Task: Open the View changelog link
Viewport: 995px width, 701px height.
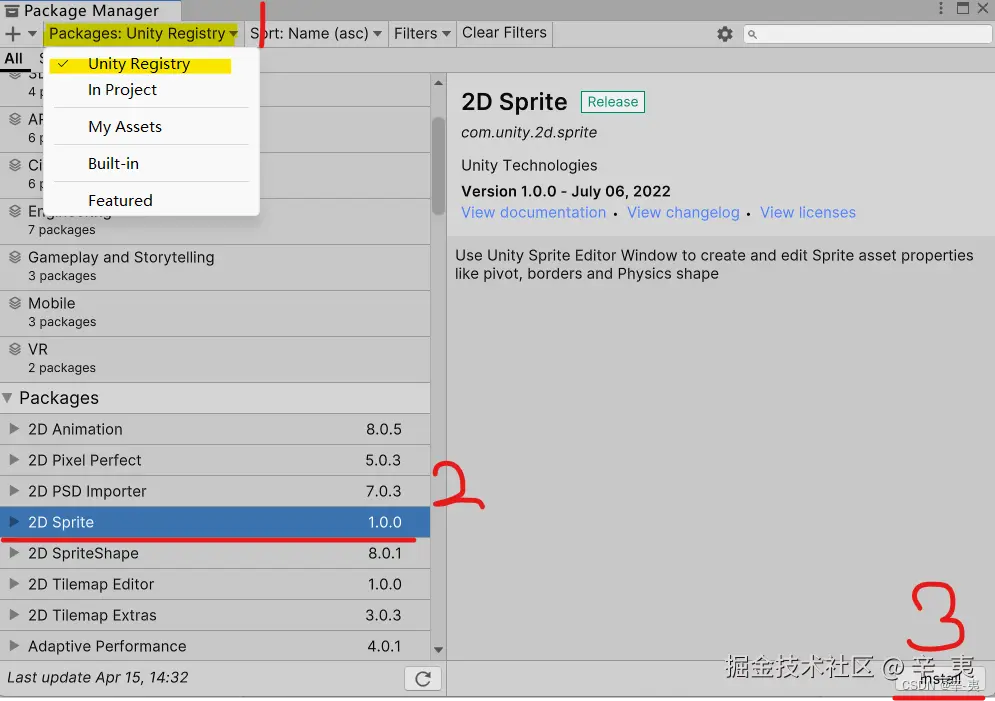Action: click(683, 213)
